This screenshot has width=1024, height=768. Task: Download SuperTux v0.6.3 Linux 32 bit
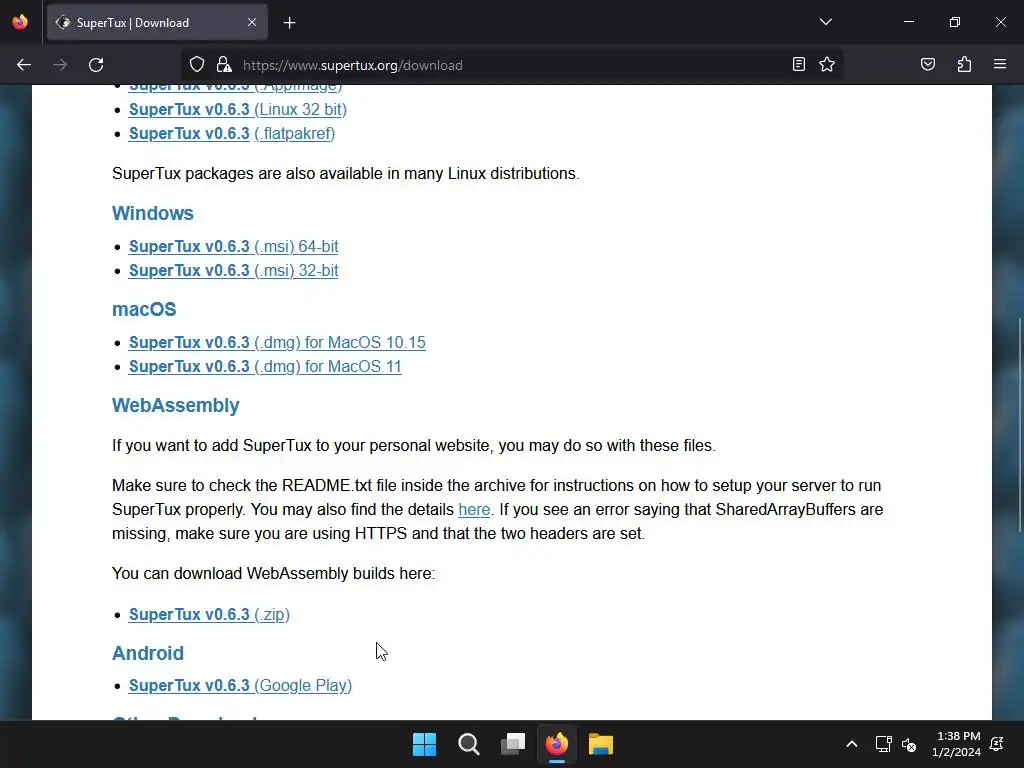(x=238, y=109)
